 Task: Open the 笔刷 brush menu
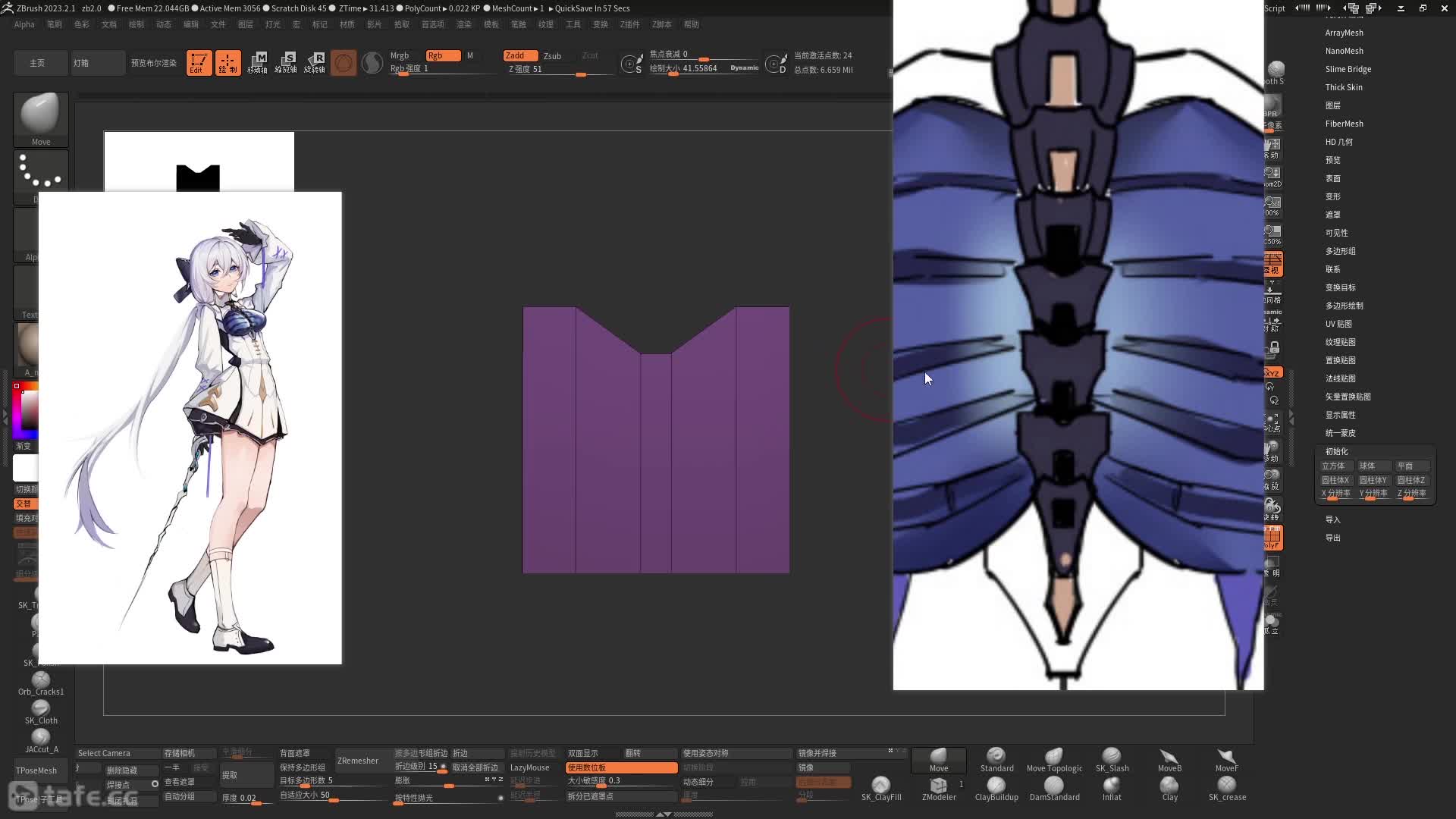55,24
